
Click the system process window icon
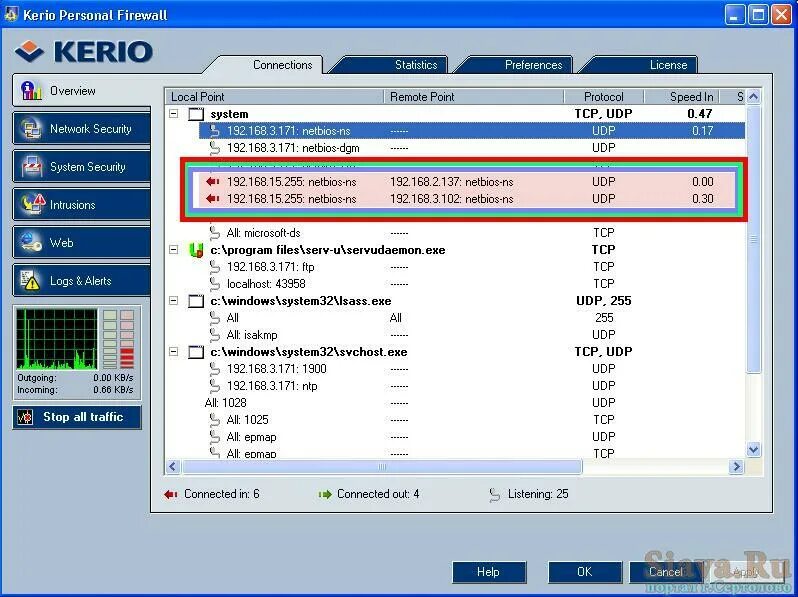196,114
